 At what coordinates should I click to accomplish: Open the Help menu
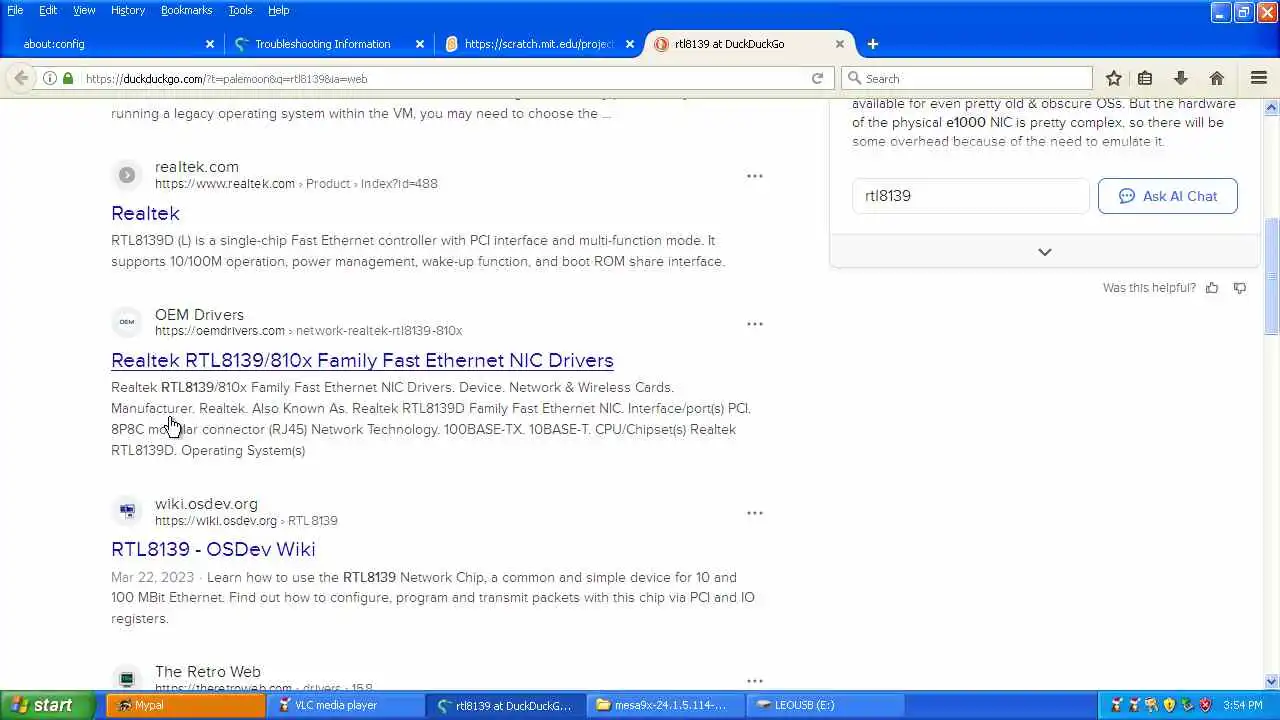(x=278, y=10)
